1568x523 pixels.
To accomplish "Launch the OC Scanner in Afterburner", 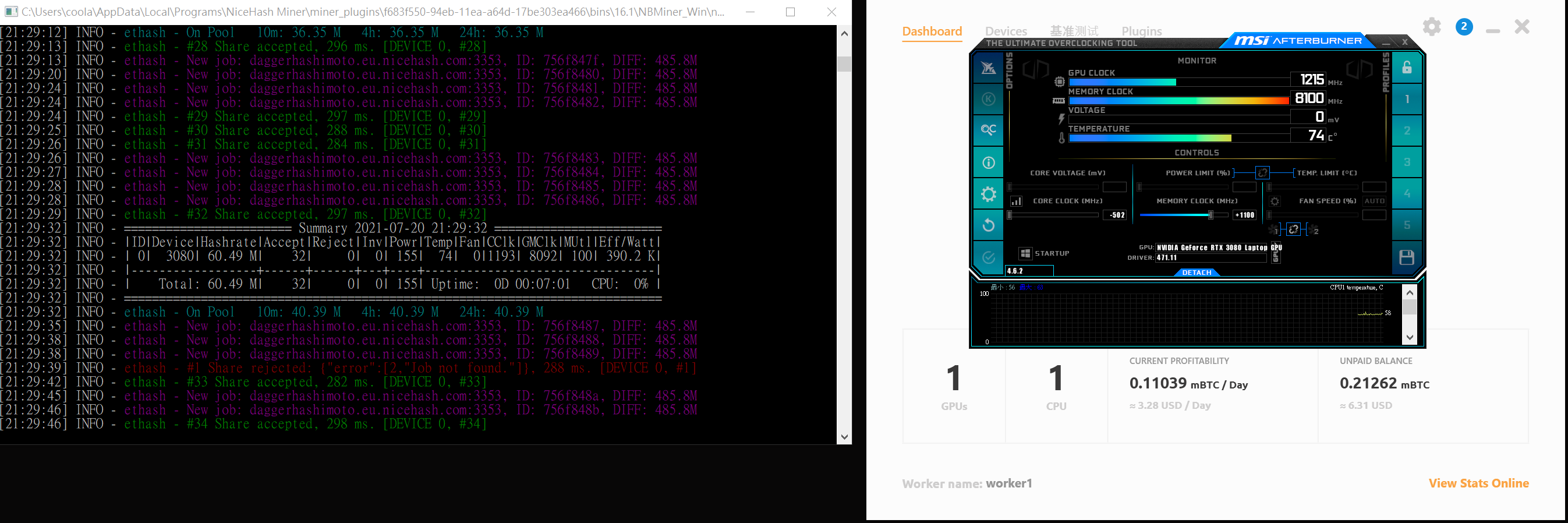I will coord(988,130).
